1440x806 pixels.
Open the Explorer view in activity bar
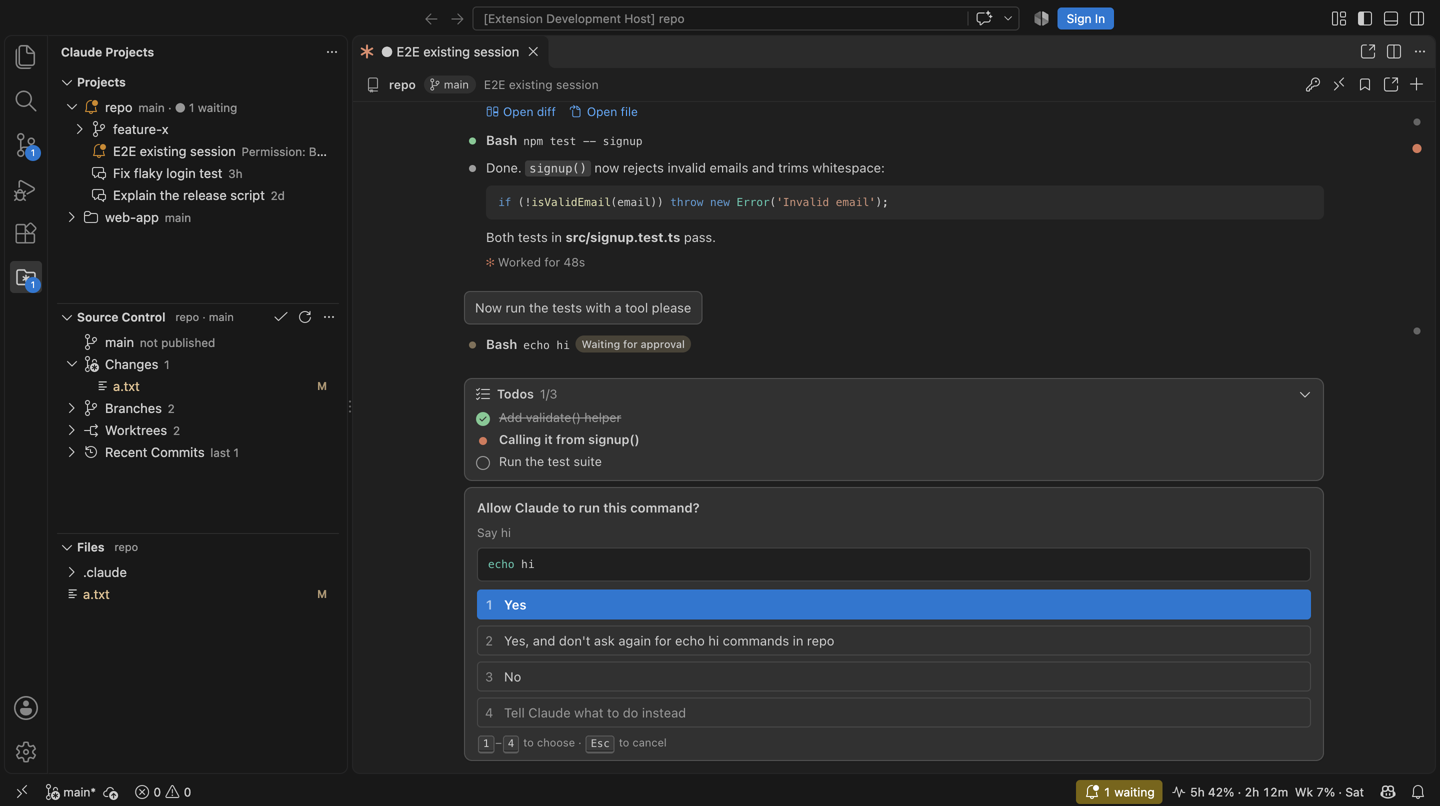26,57
